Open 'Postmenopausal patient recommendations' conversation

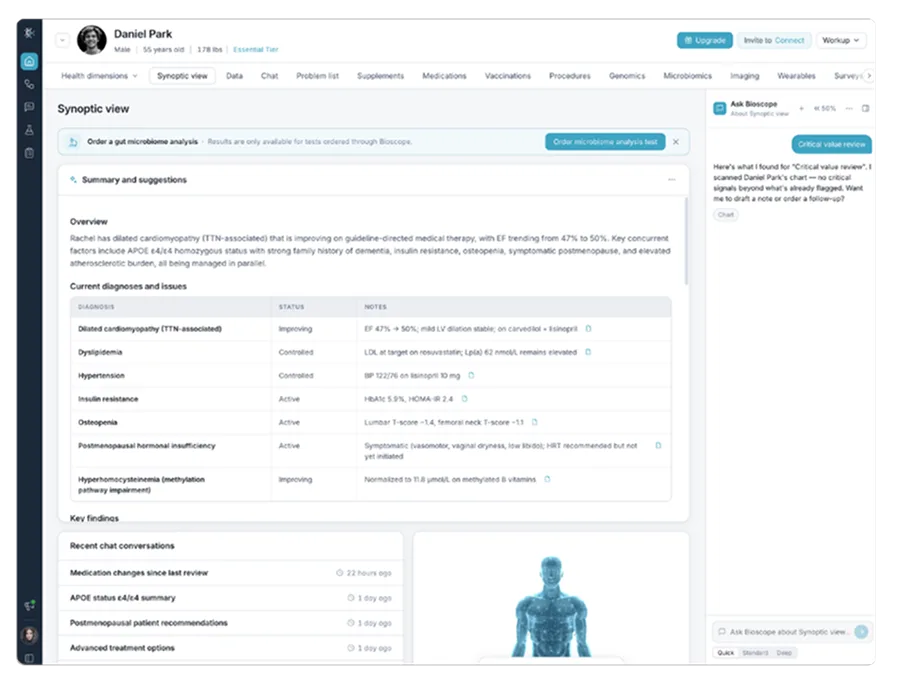pyautogui.click(x=230, y=623)
